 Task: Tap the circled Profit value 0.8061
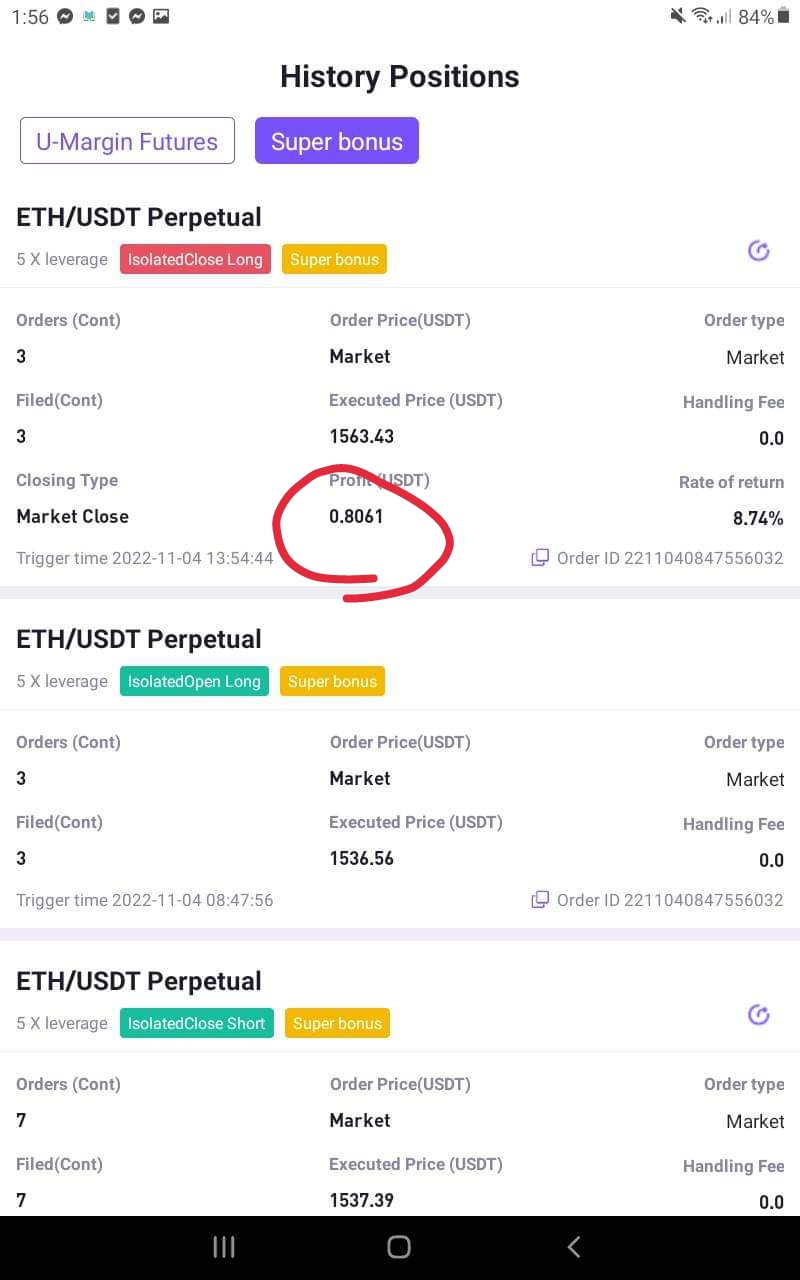coord(356,517)
